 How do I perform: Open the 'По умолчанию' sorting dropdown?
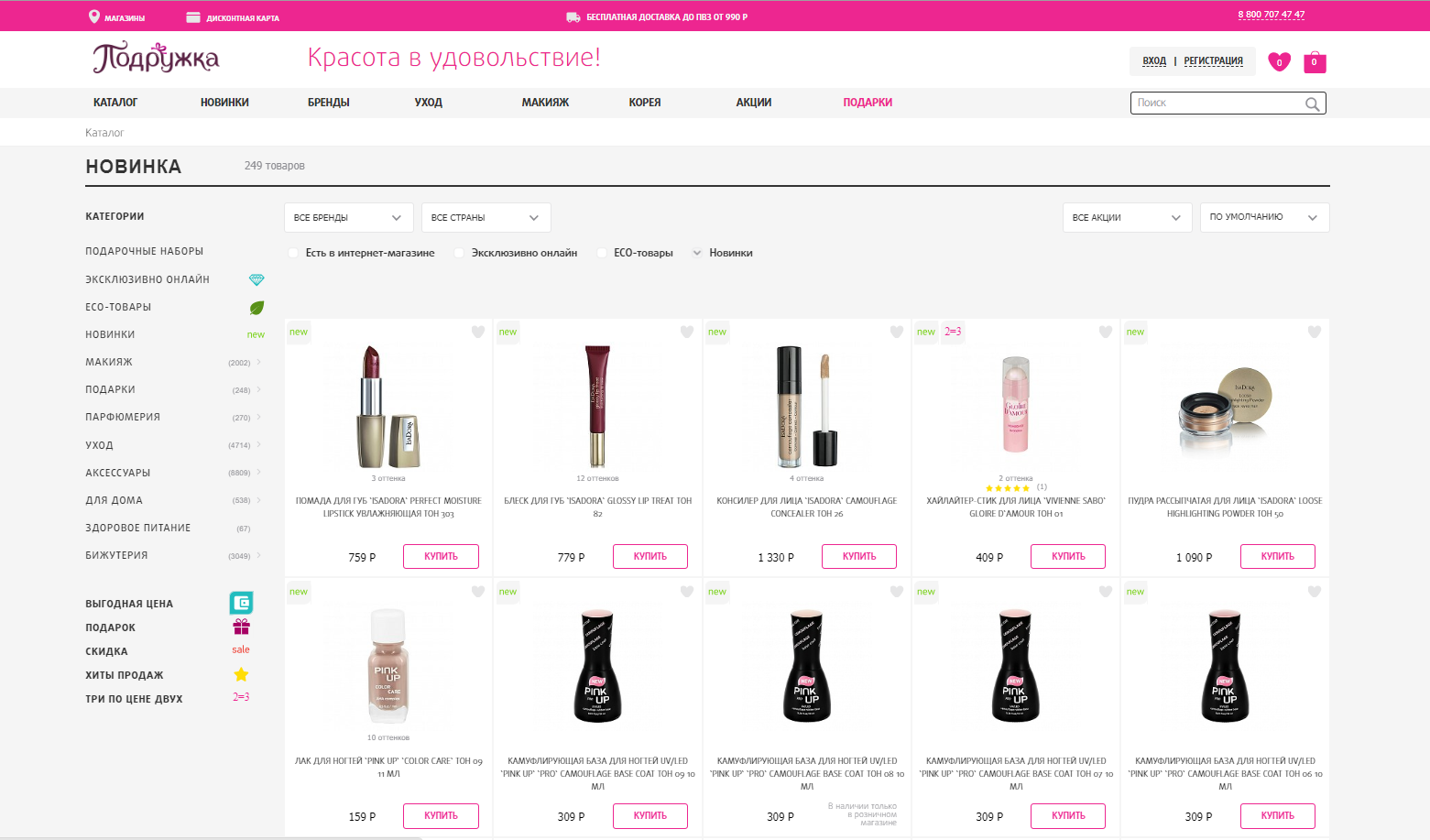pyautogui.click(x=1264, y=217)
